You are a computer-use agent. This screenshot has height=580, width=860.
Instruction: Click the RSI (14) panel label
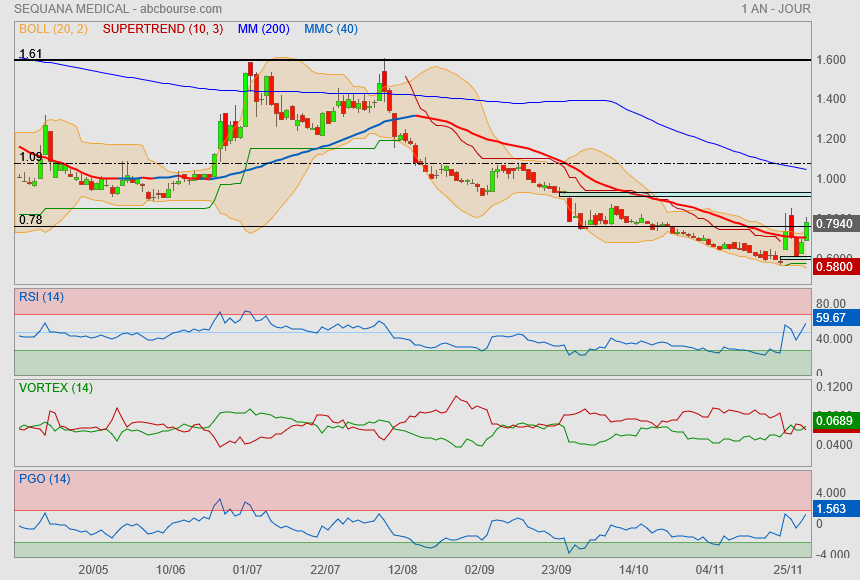(x=41, y=296)
